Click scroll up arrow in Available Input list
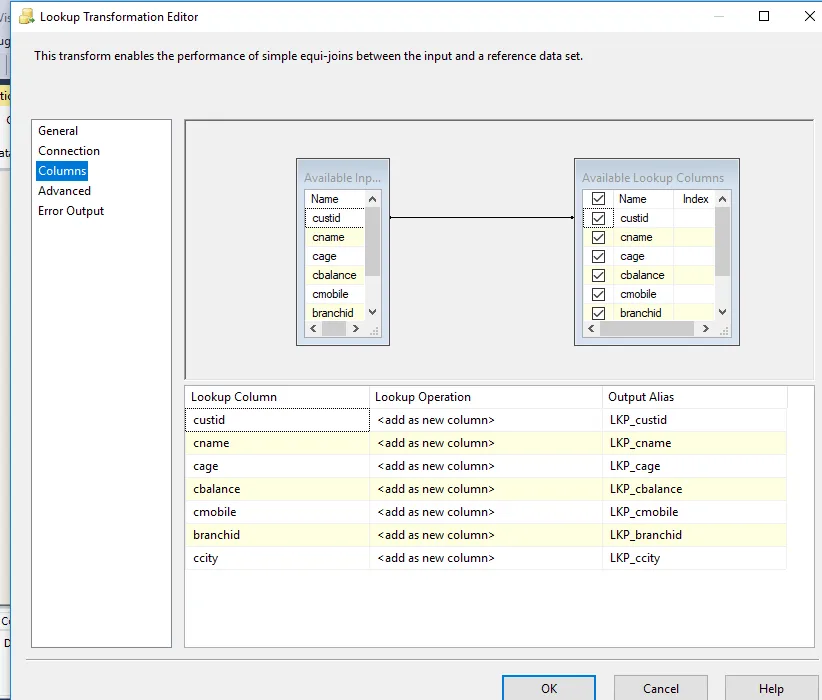The image size is (822, 700). point(372,199)
